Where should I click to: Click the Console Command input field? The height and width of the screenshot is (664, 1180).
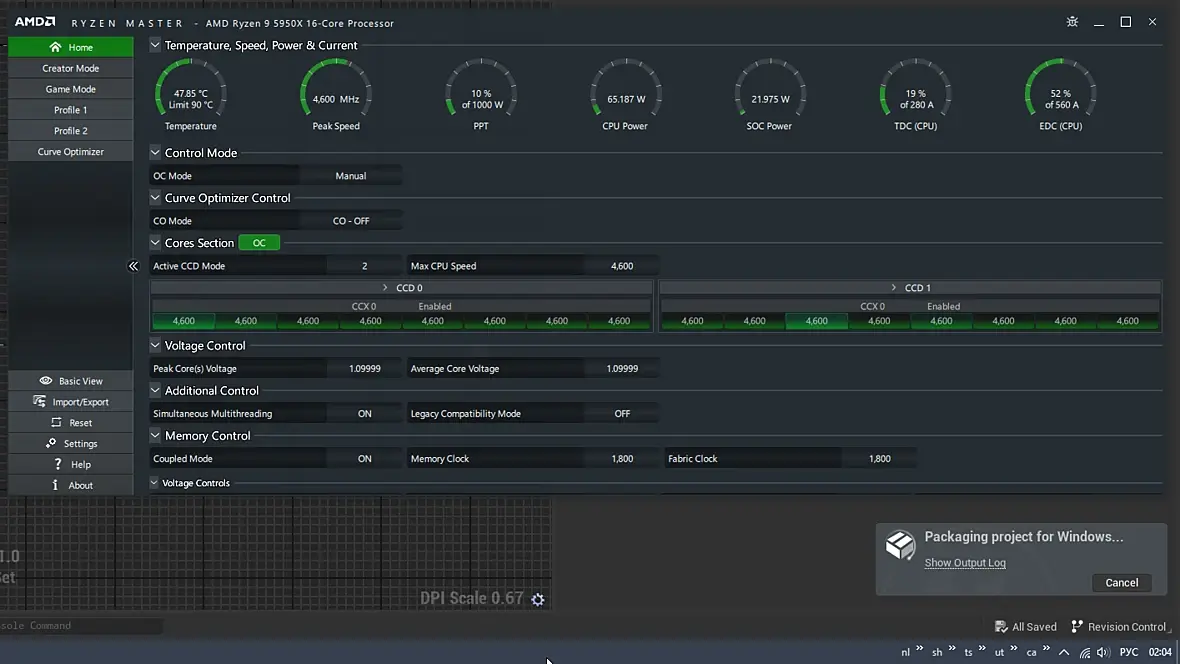pyautogui.click(x=81, y=626)
